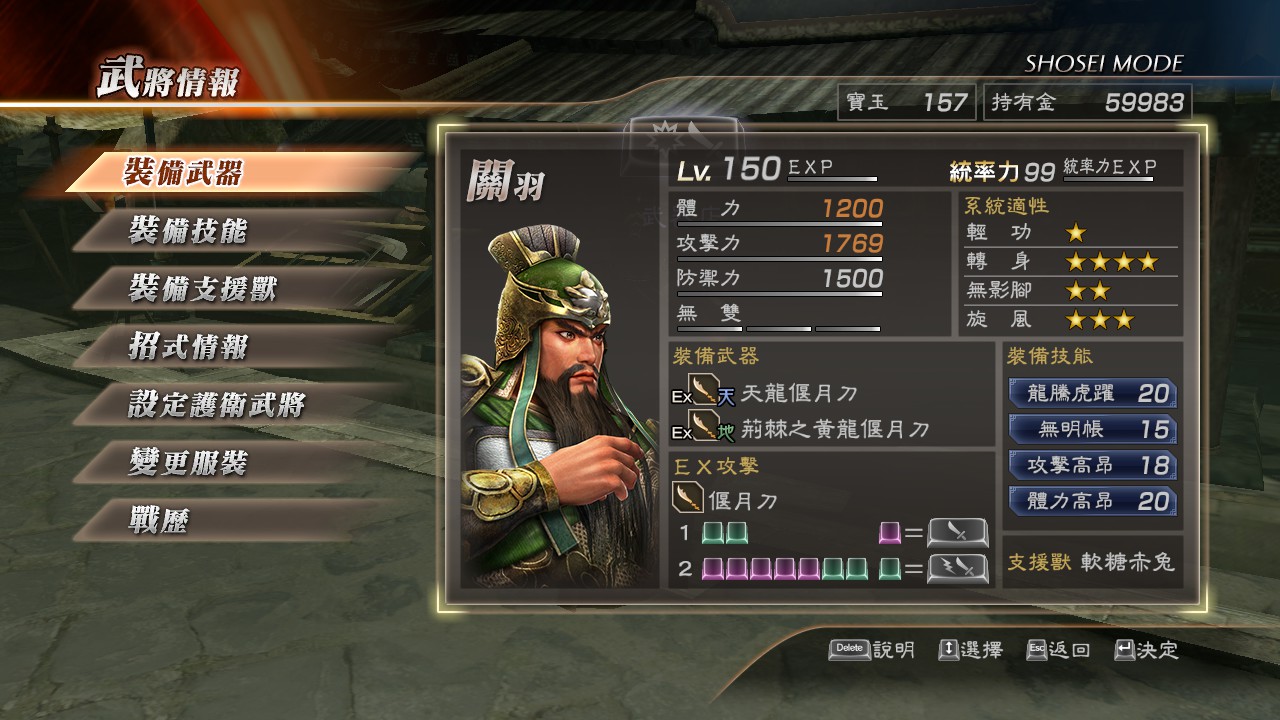
Task: Click the 荊棘之黃龍偃月刀 weapon icon
Action: point(706,428)
